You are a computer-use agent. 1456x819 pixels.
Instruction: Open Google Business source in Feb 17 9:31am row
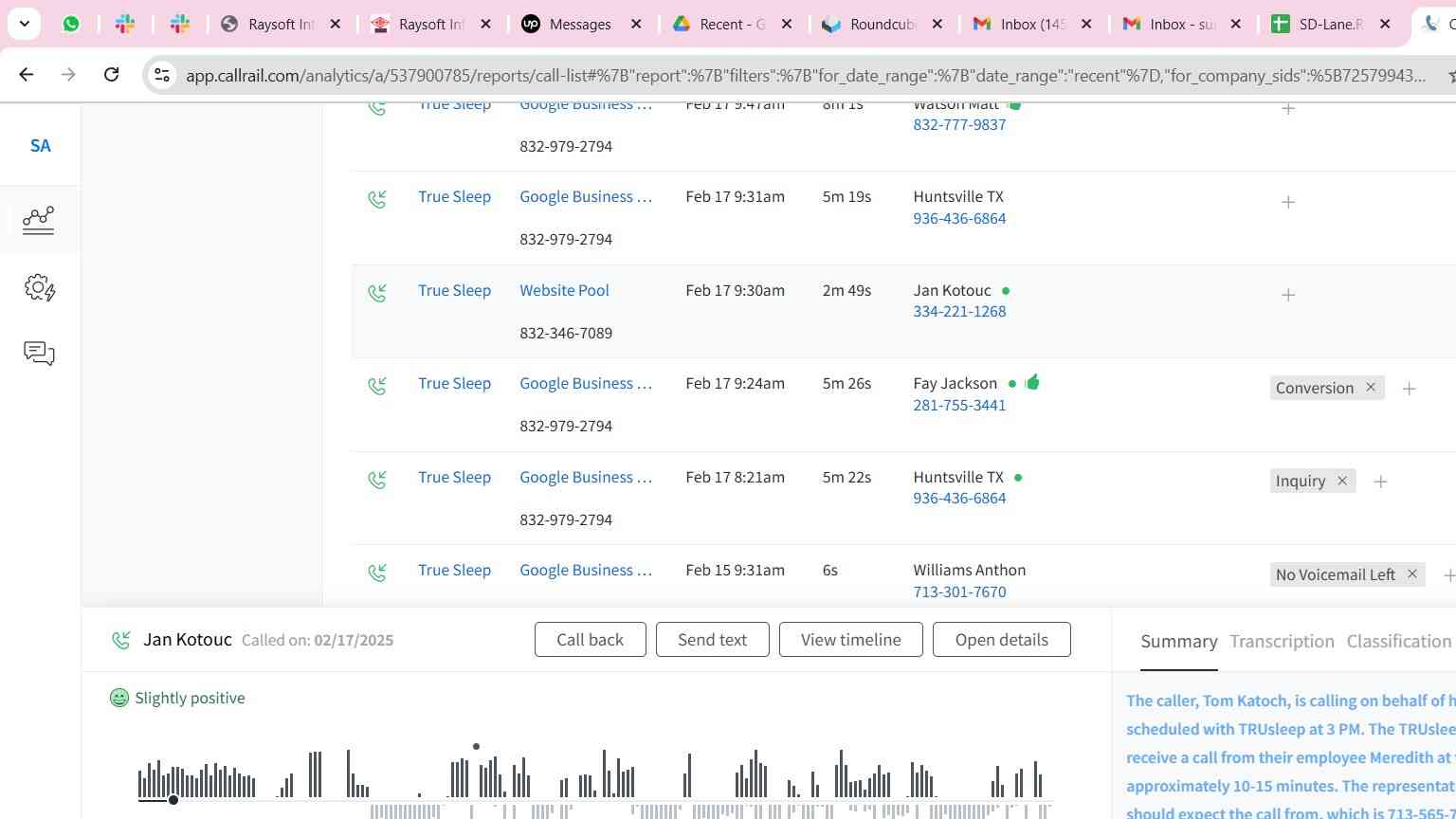586,196
